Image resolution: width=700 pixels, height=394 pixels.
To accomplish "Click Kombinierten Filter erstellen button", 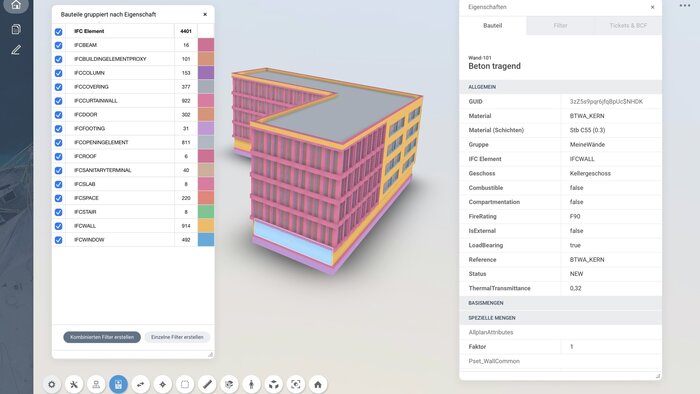I will tap(102, 337).
